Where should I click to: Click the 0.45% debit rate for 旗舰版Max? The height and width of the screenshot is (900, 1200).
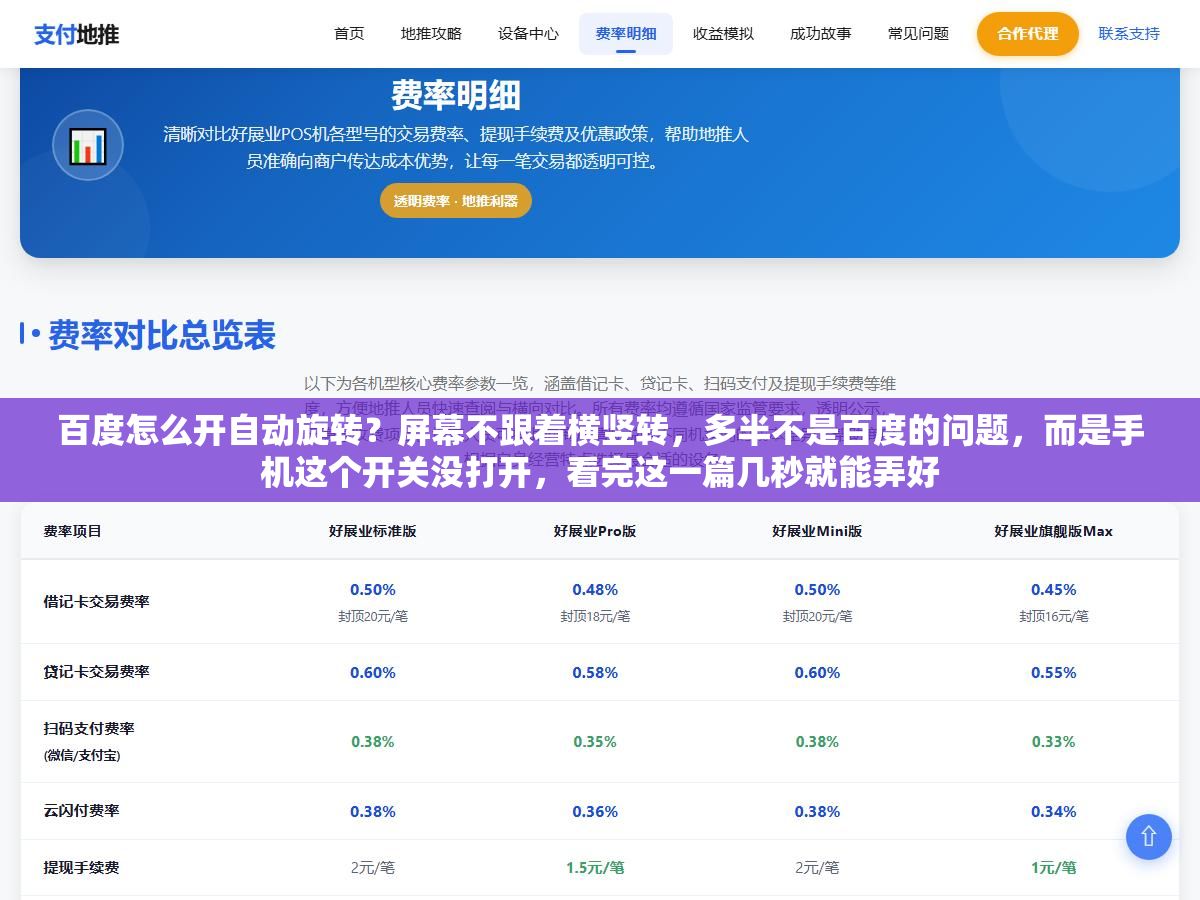click(1053, 590)
